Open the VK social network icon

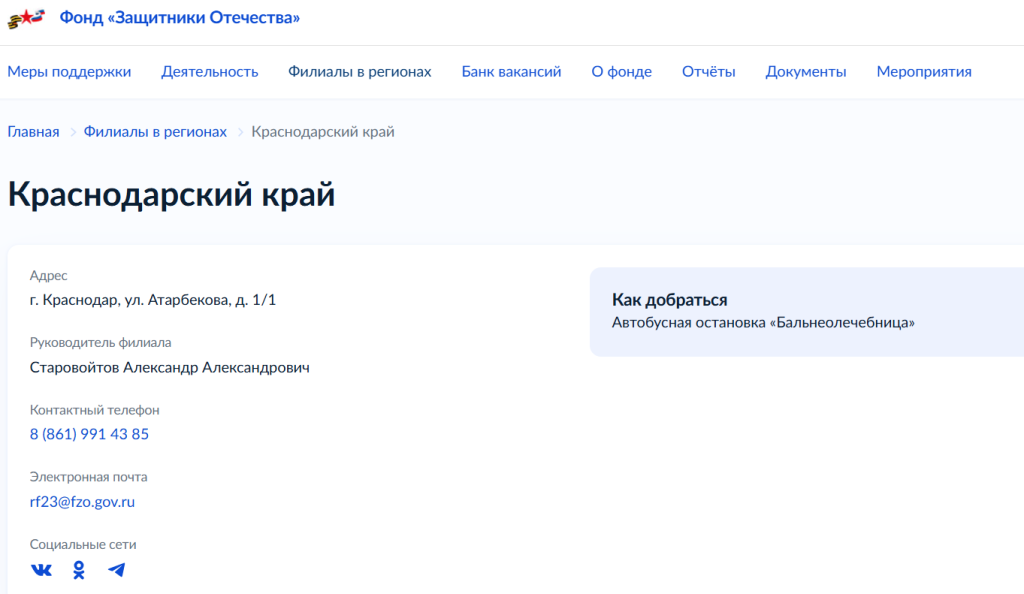pyautogui.click(x=41, y=570)
